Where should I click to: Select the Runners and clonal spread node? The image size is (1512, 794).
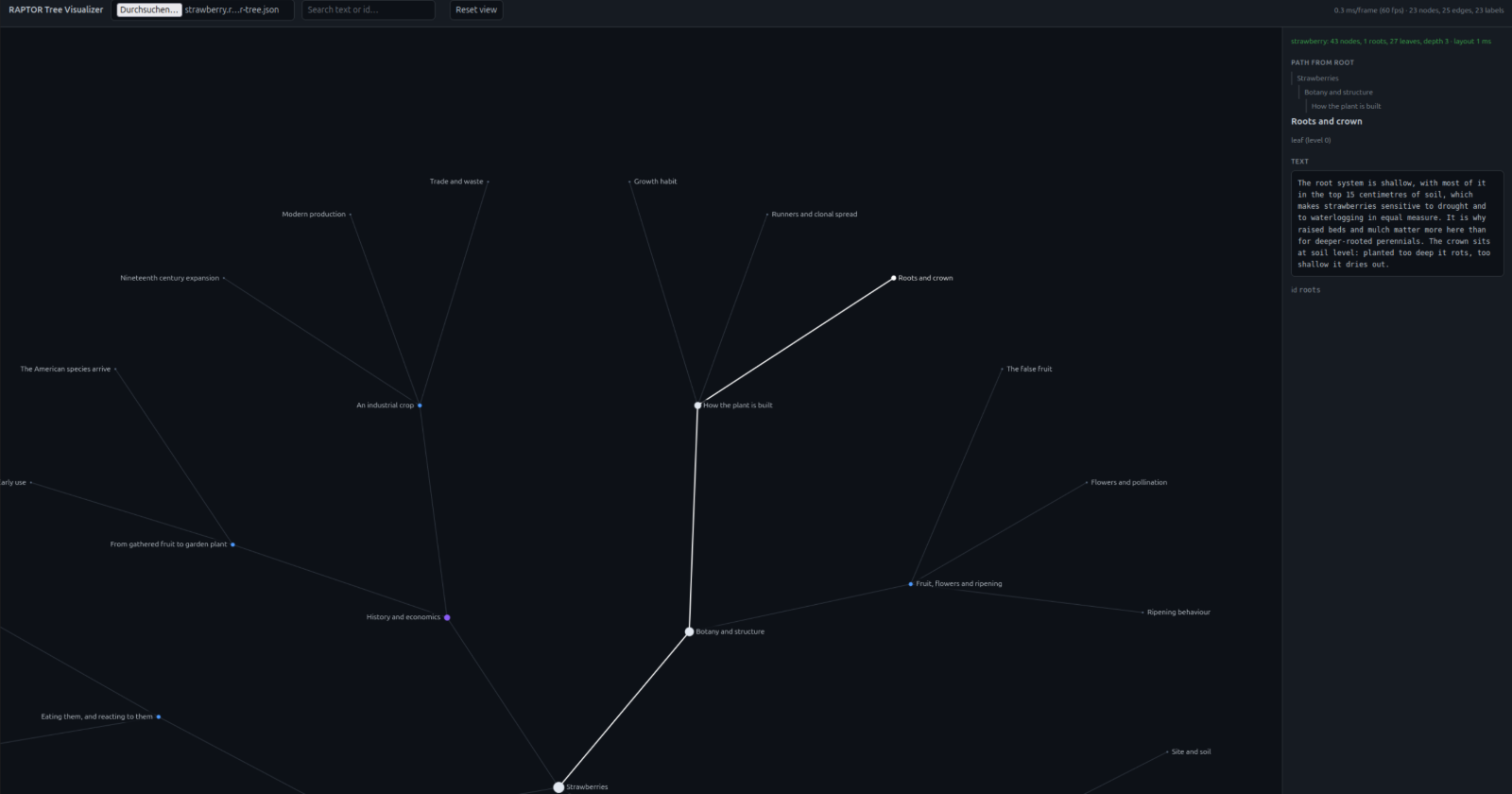[x=767, y=215]
